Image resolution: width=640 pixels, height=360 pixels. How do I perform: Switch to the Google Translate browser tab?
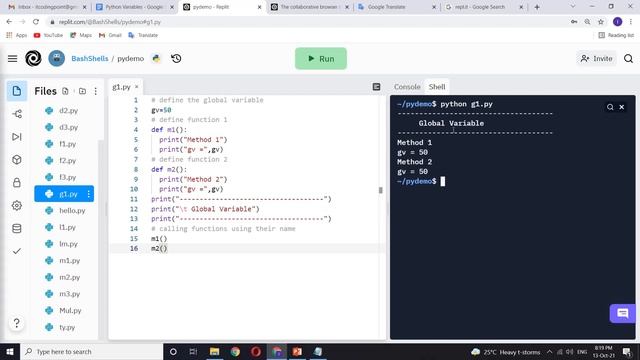[397, 7]
